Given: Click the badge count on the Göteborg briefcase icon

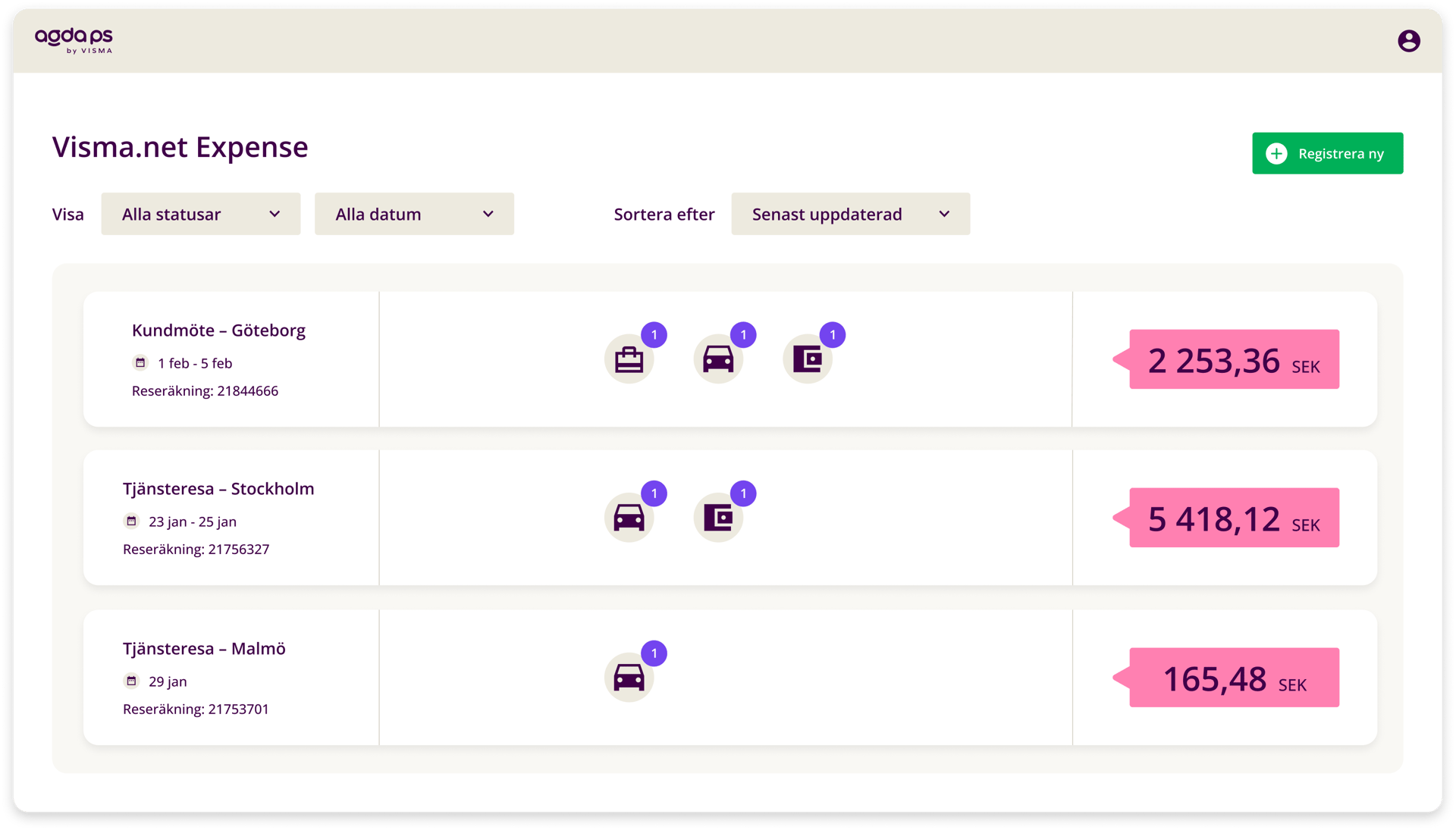Looking at the screenshot, I should (x=654, y=335).
